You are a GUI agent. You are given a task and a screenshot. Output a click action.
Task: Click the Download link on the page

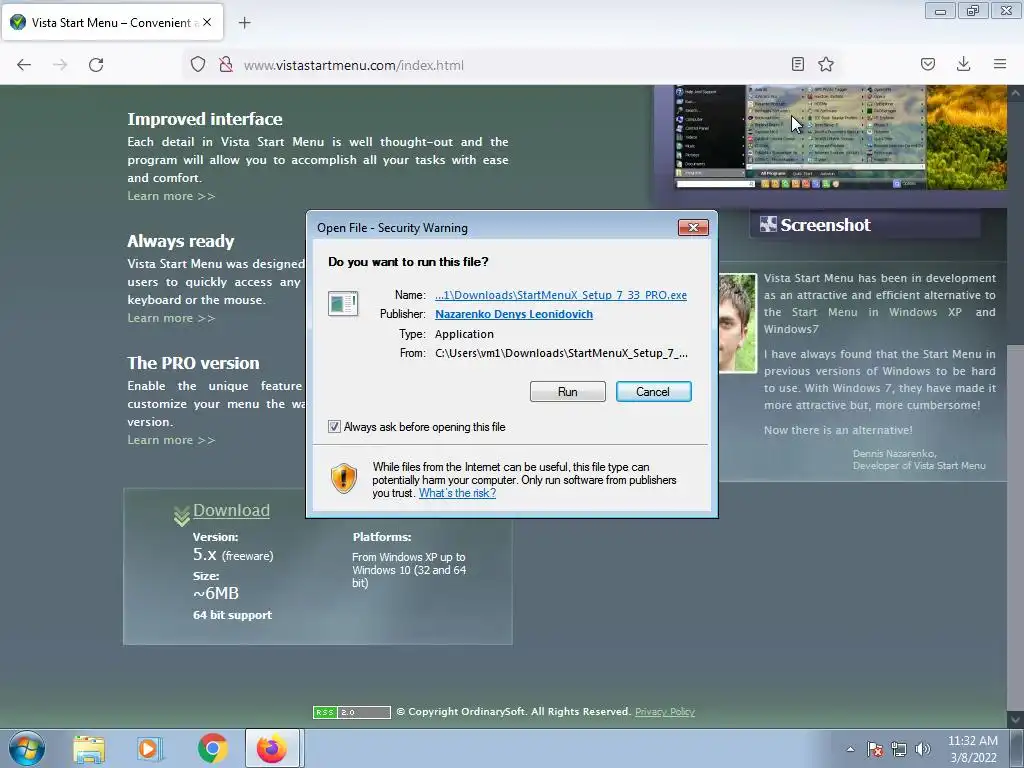pyautogui.click(x=231, y=511)
